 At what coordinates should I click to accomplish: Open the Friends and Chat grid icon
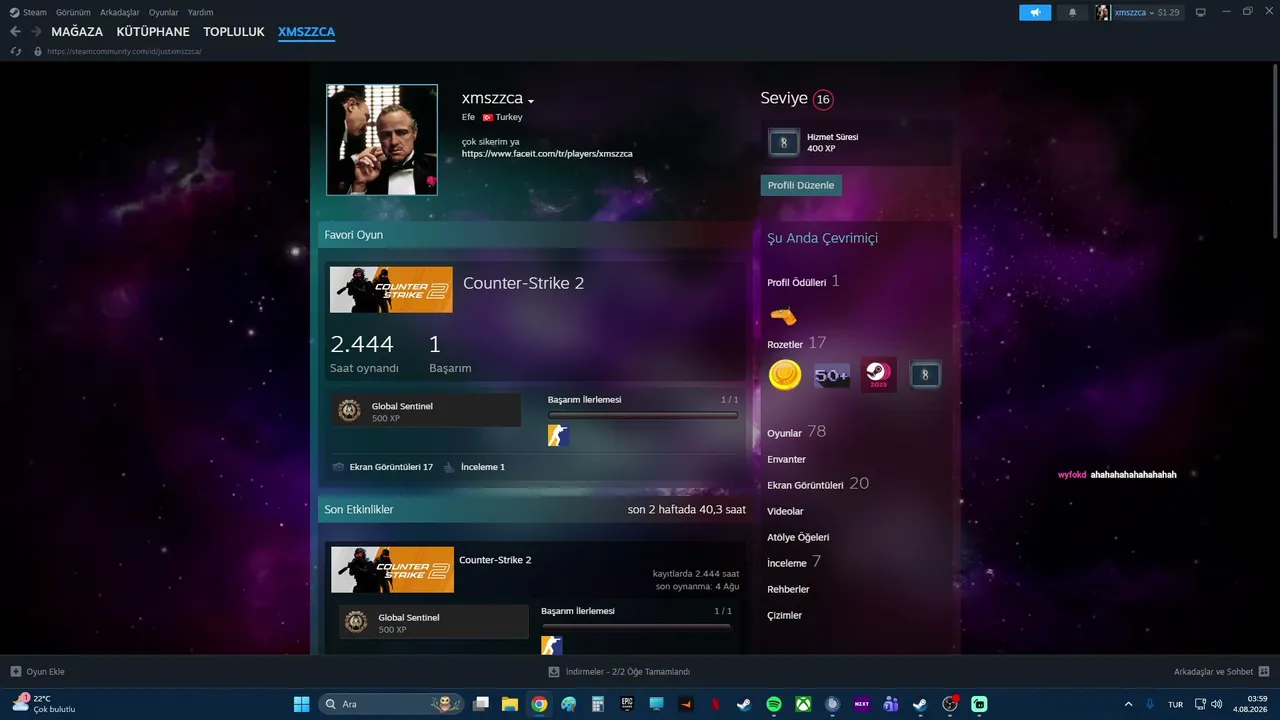click(1263, 671)
